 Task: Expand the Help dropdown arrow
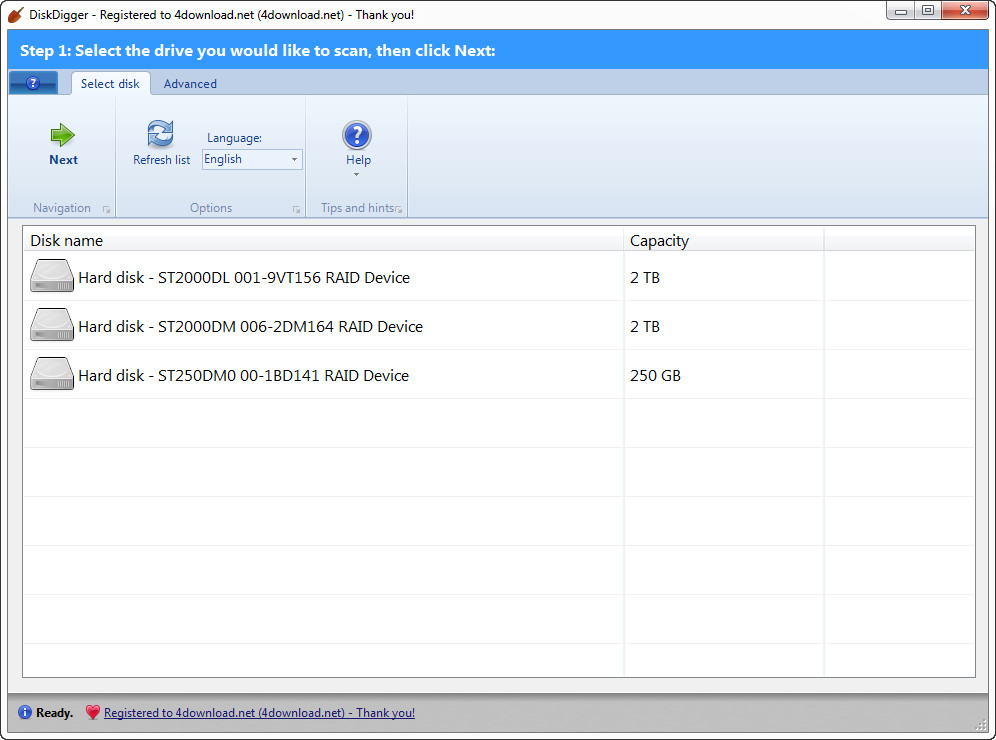[356, 175]
